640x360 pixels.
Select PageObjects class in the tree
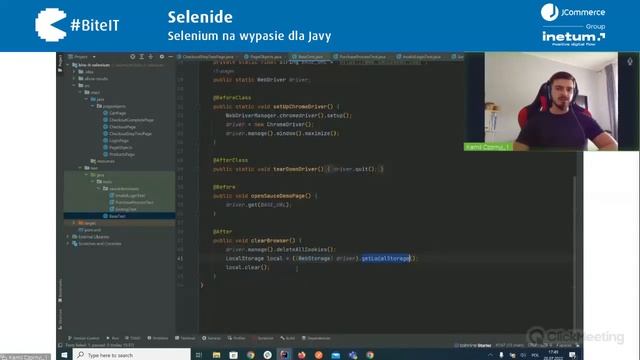coord(118,147)
